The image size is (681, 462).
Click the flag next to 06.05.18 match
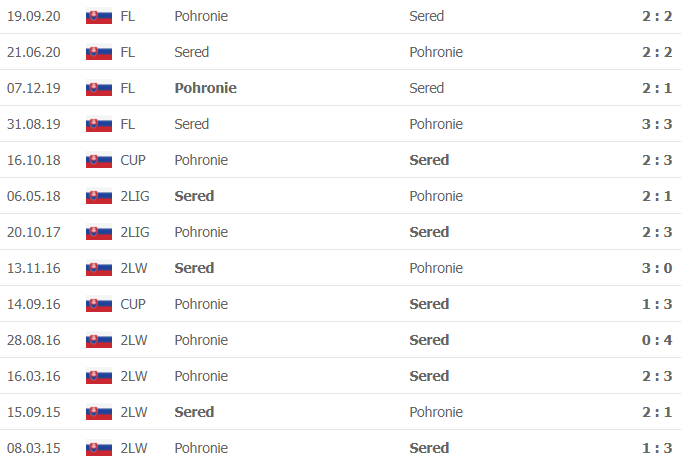click(98, 196)
